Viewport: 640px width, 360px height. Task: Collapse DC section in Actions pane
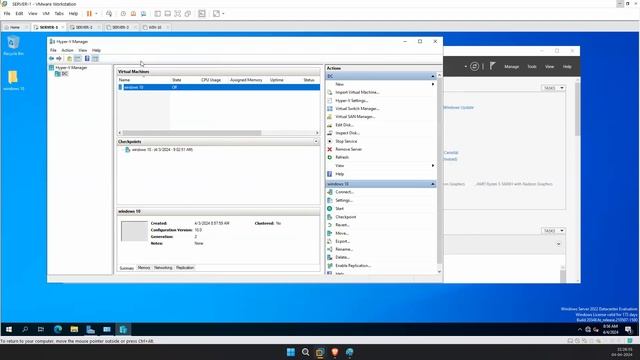[x=433, y=76]
